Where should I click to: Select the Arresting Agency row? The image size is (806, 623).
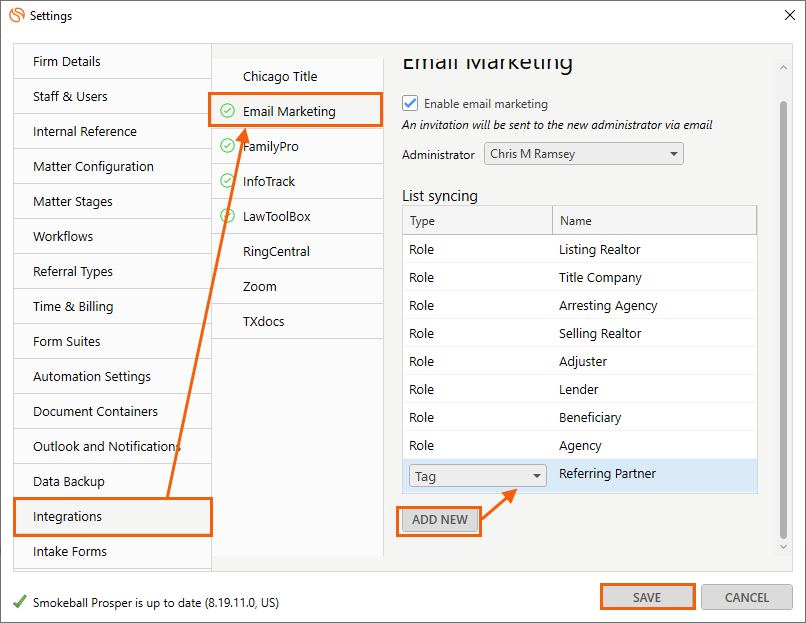click(580, 305)
